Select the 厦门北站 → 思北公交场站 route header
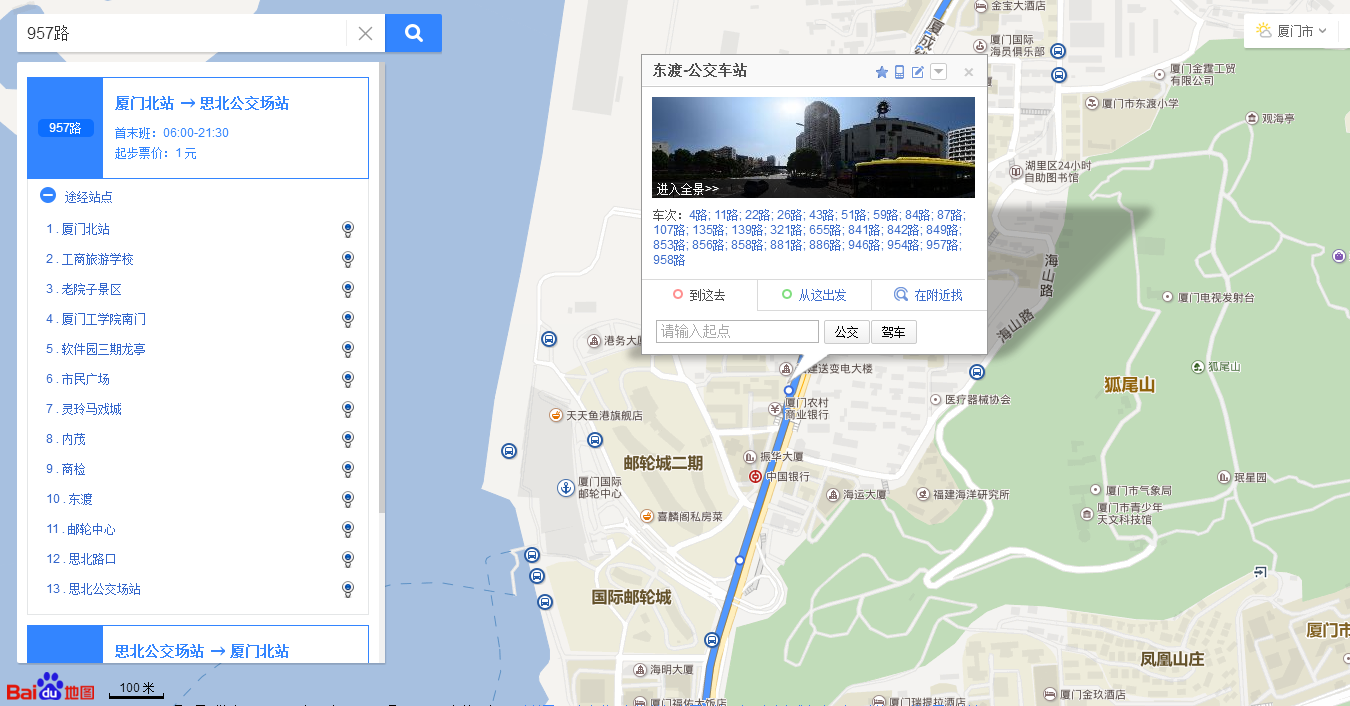1350x706 pixels. pyautogui.click(x=198, y=128)
